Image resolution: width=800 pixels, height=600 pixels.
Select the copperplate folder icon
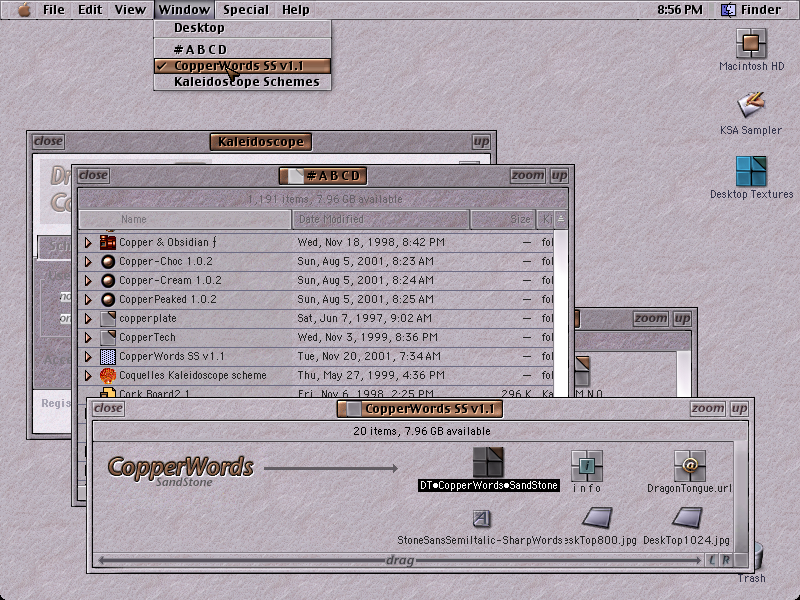click(x=108, y=318)
